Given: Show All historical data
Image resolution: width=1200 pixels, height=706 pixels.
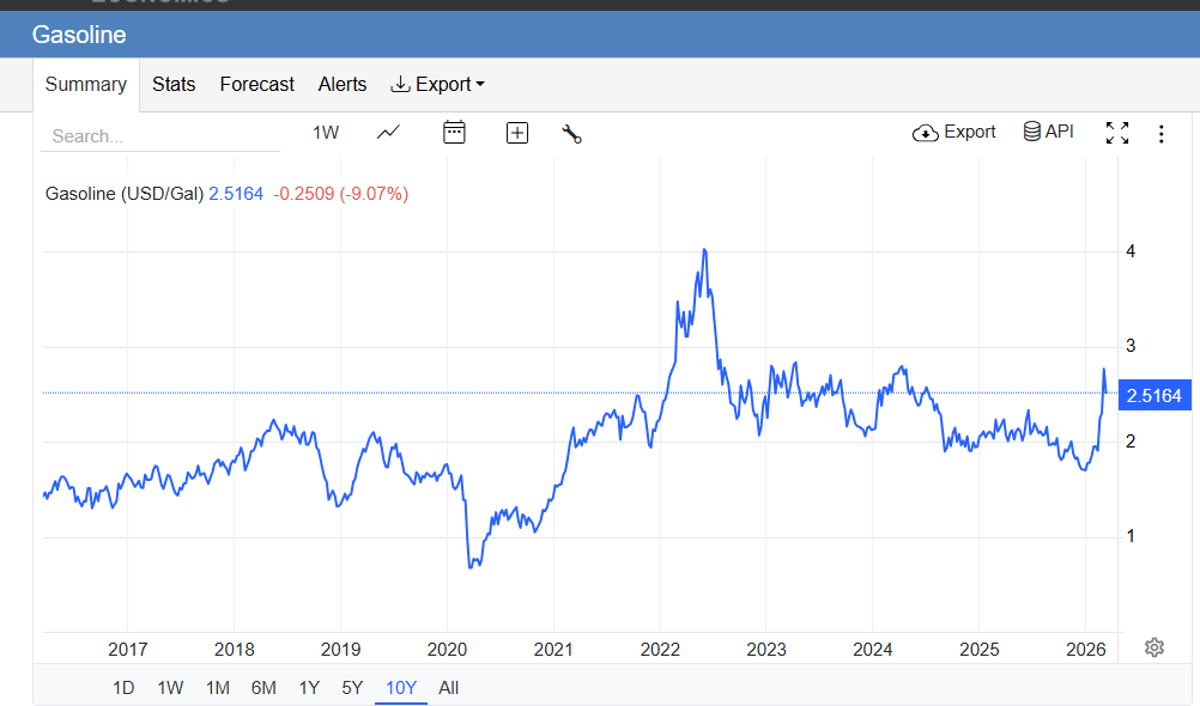Looking at the screenshot, I should 449,688.
